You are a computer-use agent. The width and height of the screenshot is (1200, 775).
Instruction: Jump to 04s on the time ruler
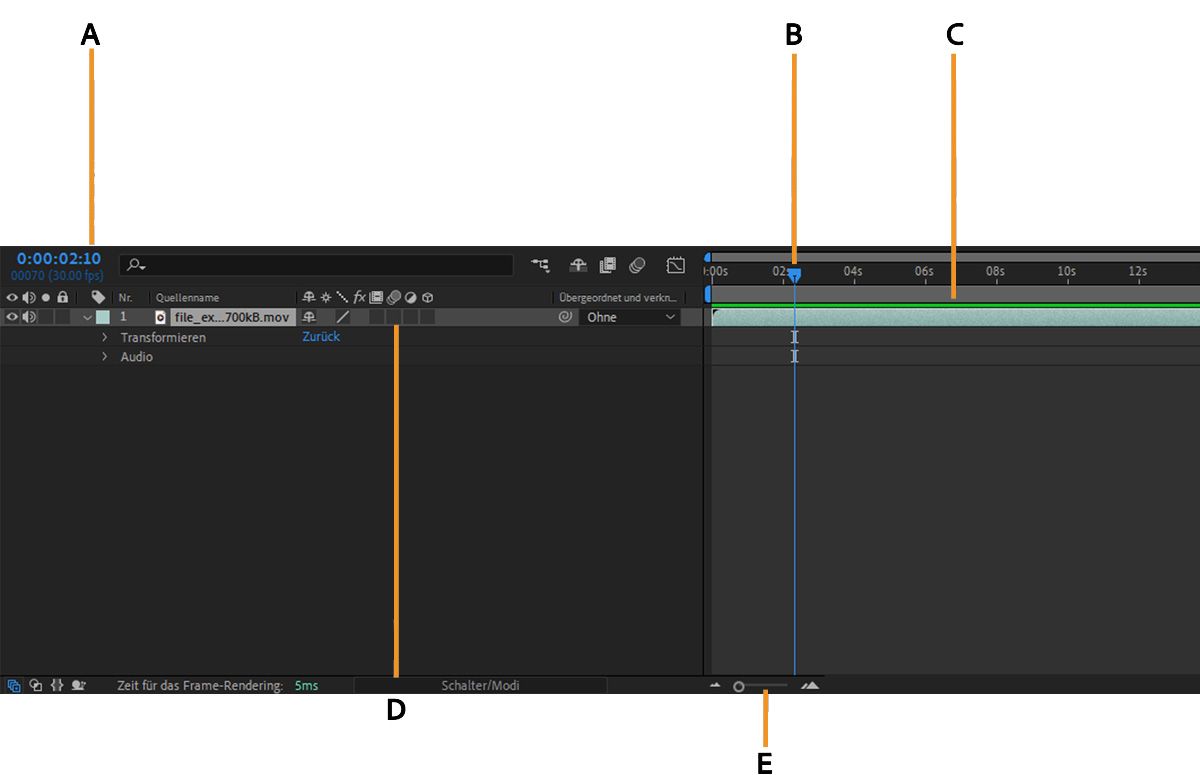point(852,271)
